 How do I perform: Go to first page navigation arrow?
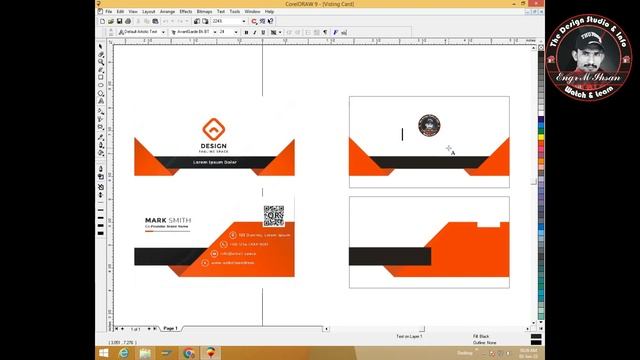tap(117, 328)
